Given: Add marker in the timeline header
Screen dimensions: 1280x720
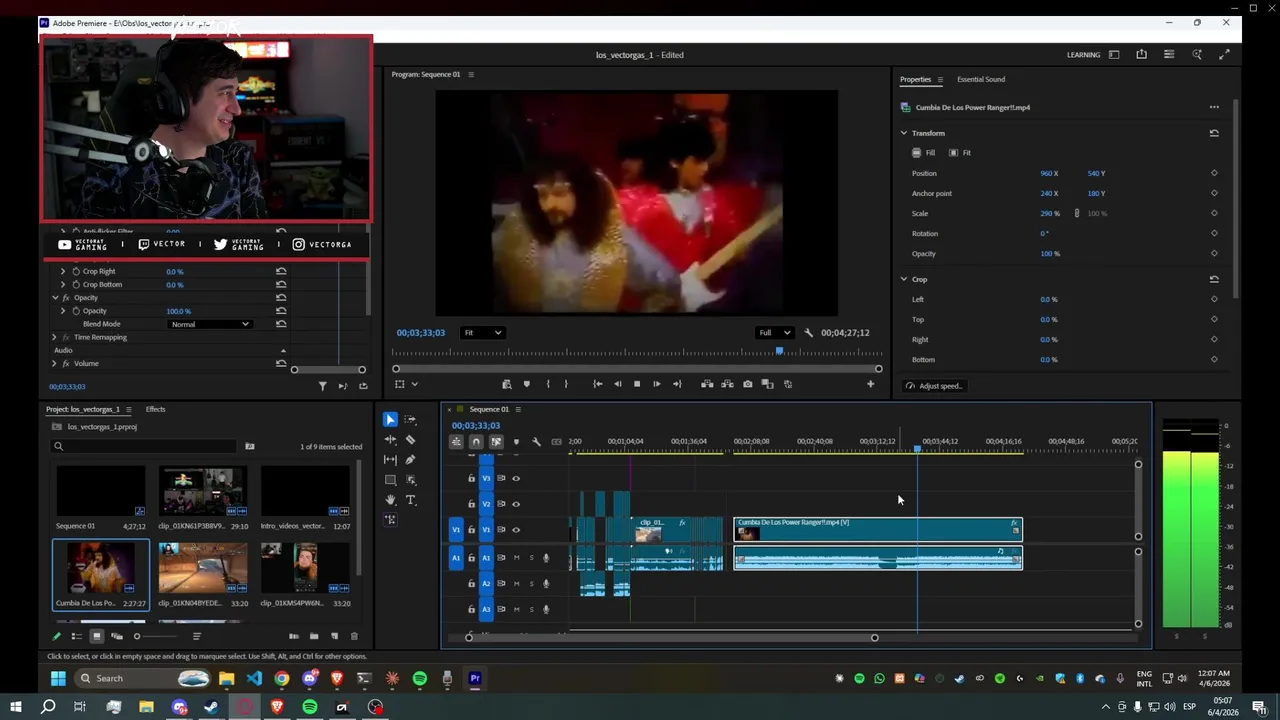Looking at the screenshot, I should click(516, 442).
